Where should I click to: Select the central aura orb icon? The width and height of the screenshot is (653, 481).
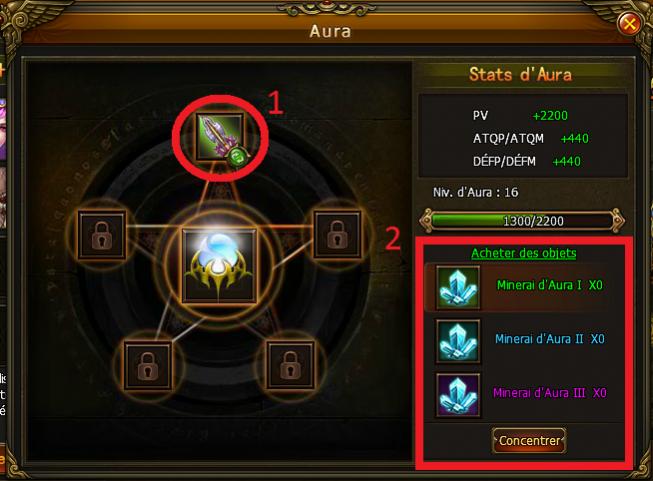[219, 265]
